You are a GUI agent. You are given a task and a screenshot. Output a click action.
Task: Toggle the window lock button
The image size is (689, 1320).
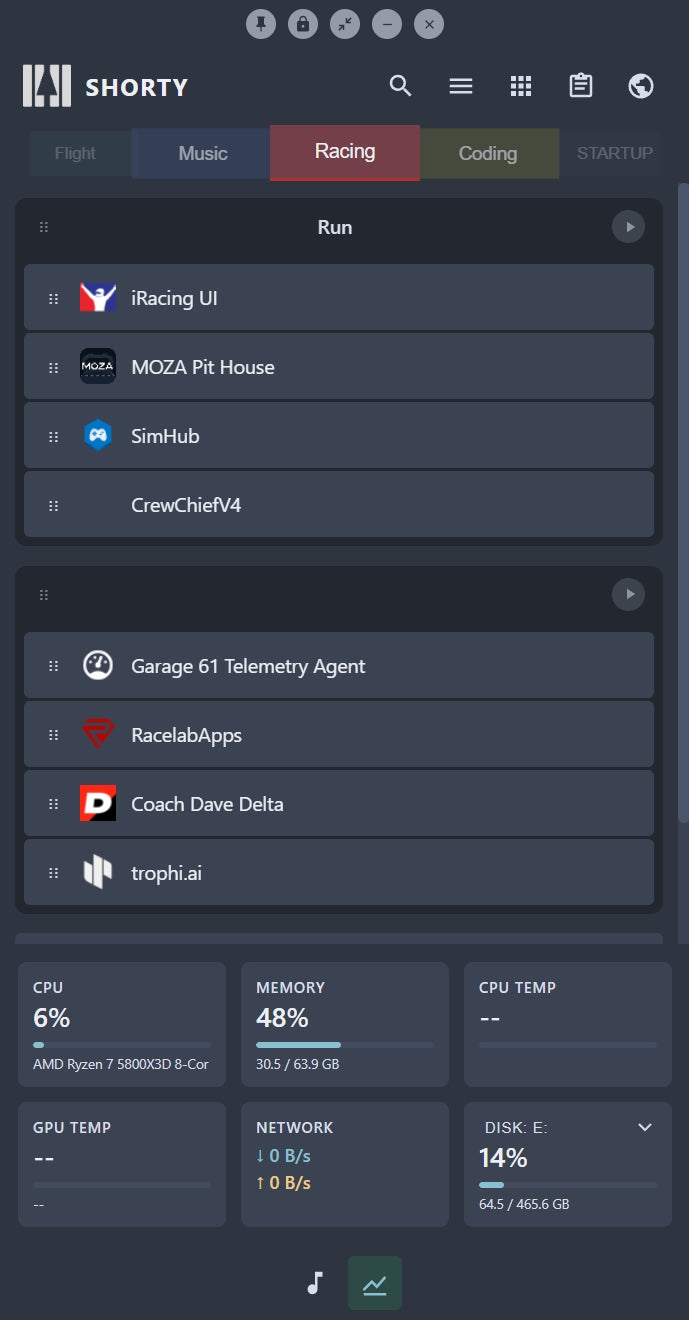click(x=303, y=24)
